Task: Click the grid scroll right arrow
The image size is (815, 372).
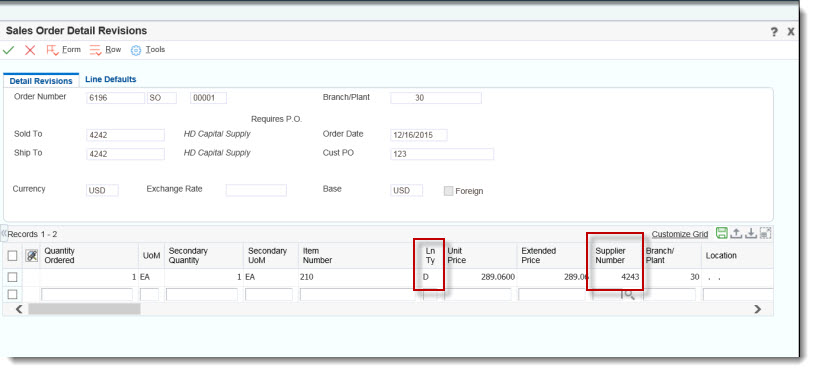Action: click(757, 309)
